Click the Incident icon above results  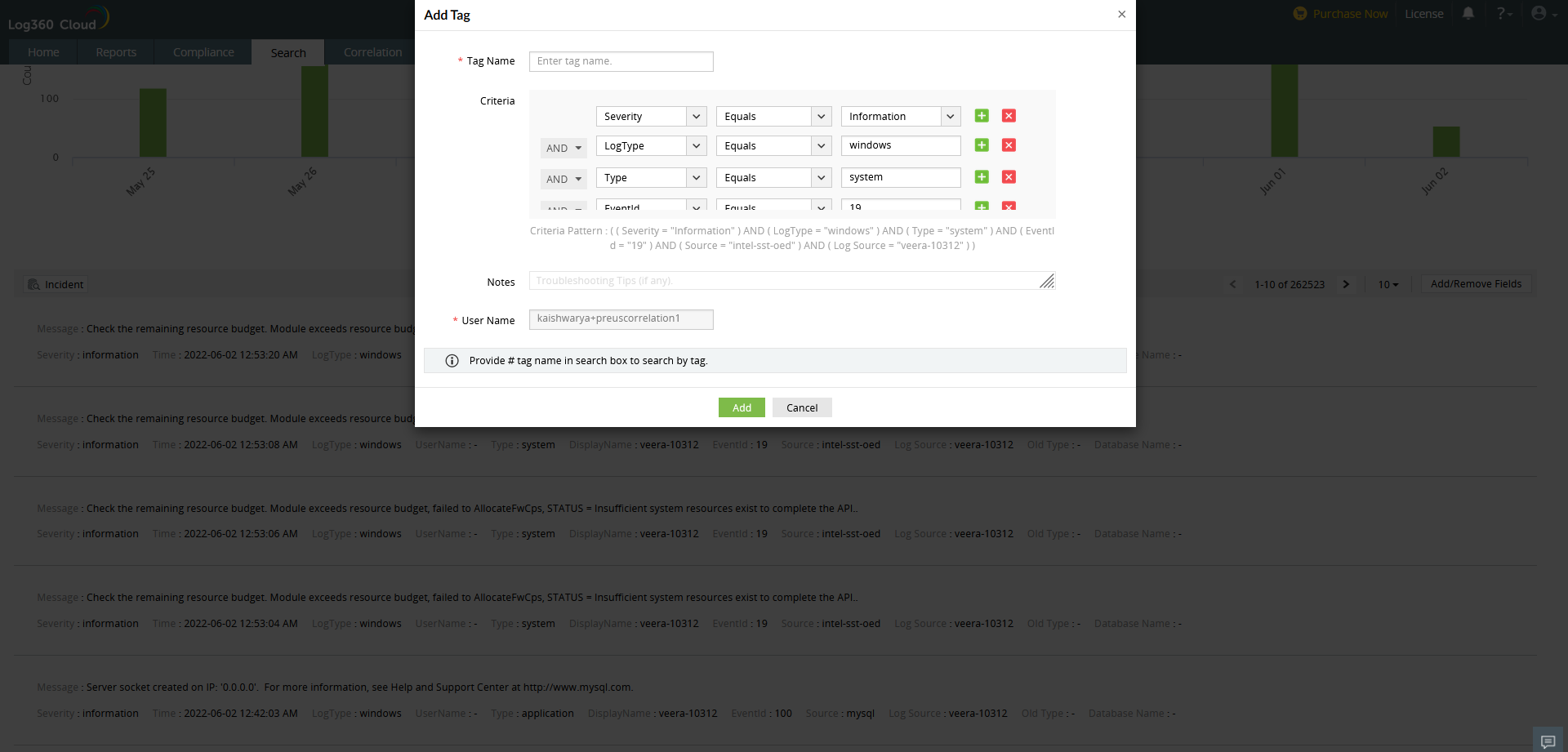[x=33, y=284]
